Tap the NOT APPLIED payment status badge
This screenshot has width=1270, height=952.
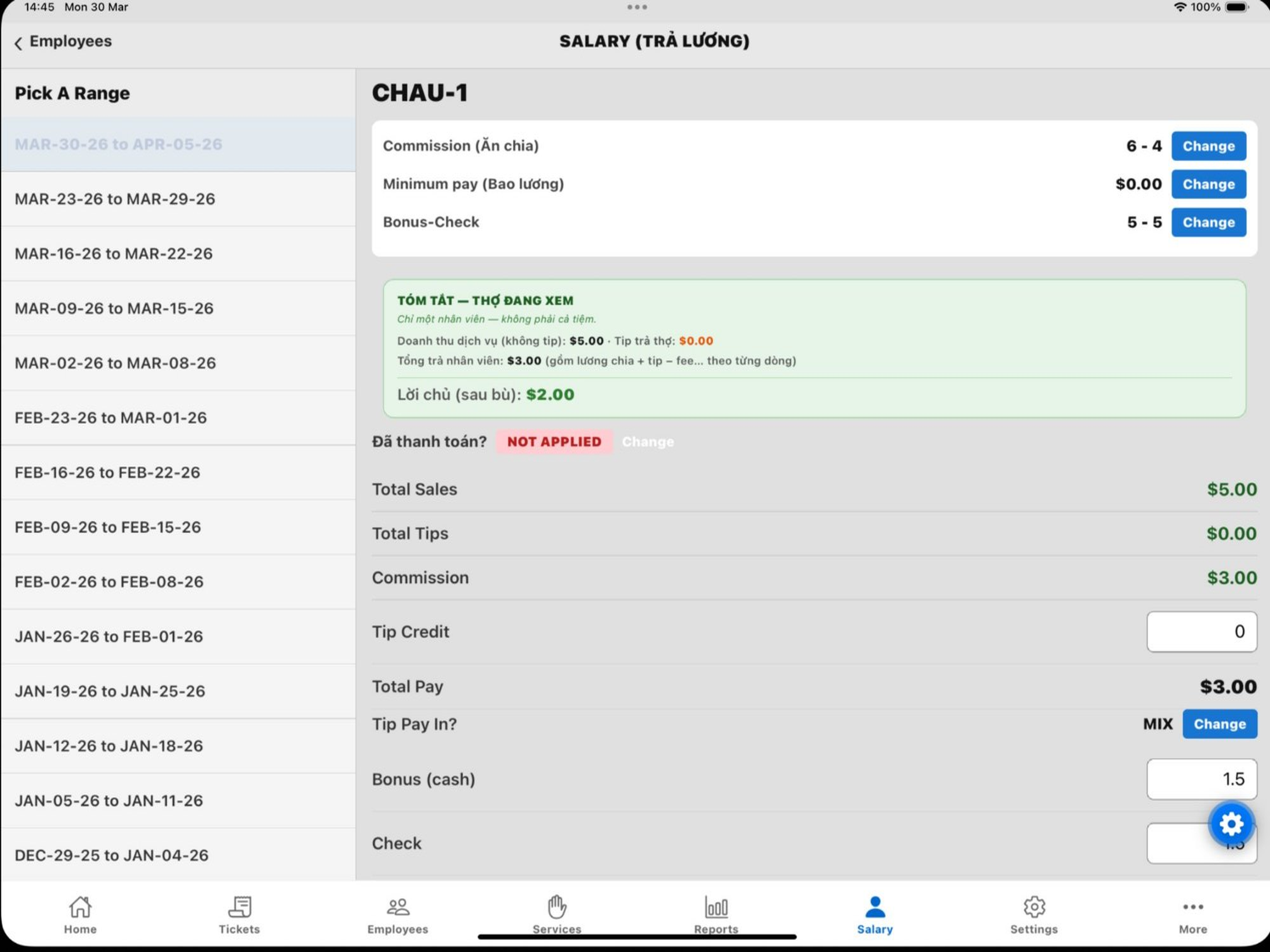(x=554, y=442)
